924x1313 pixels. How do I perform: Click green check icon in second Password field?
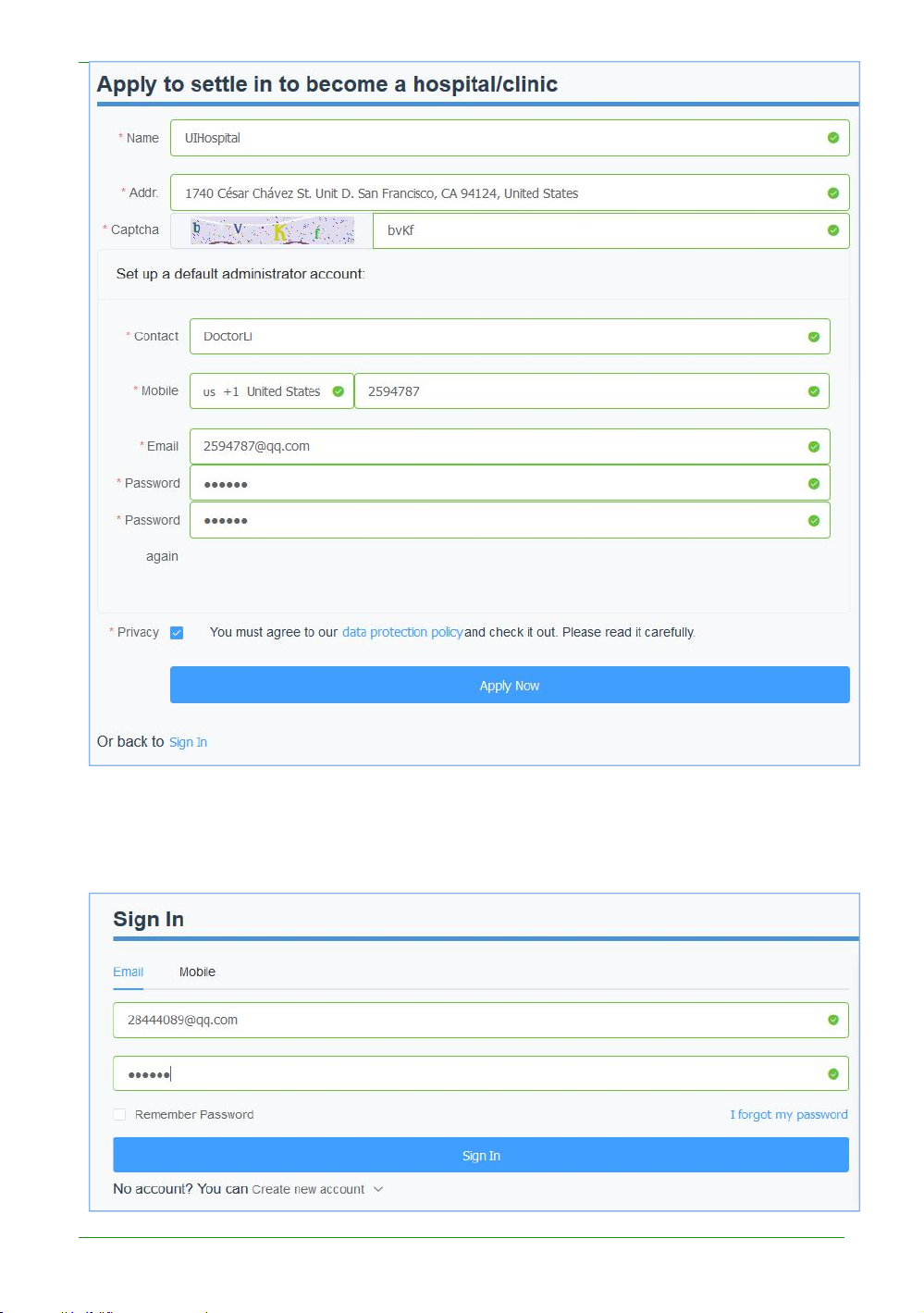click(814, 521)
